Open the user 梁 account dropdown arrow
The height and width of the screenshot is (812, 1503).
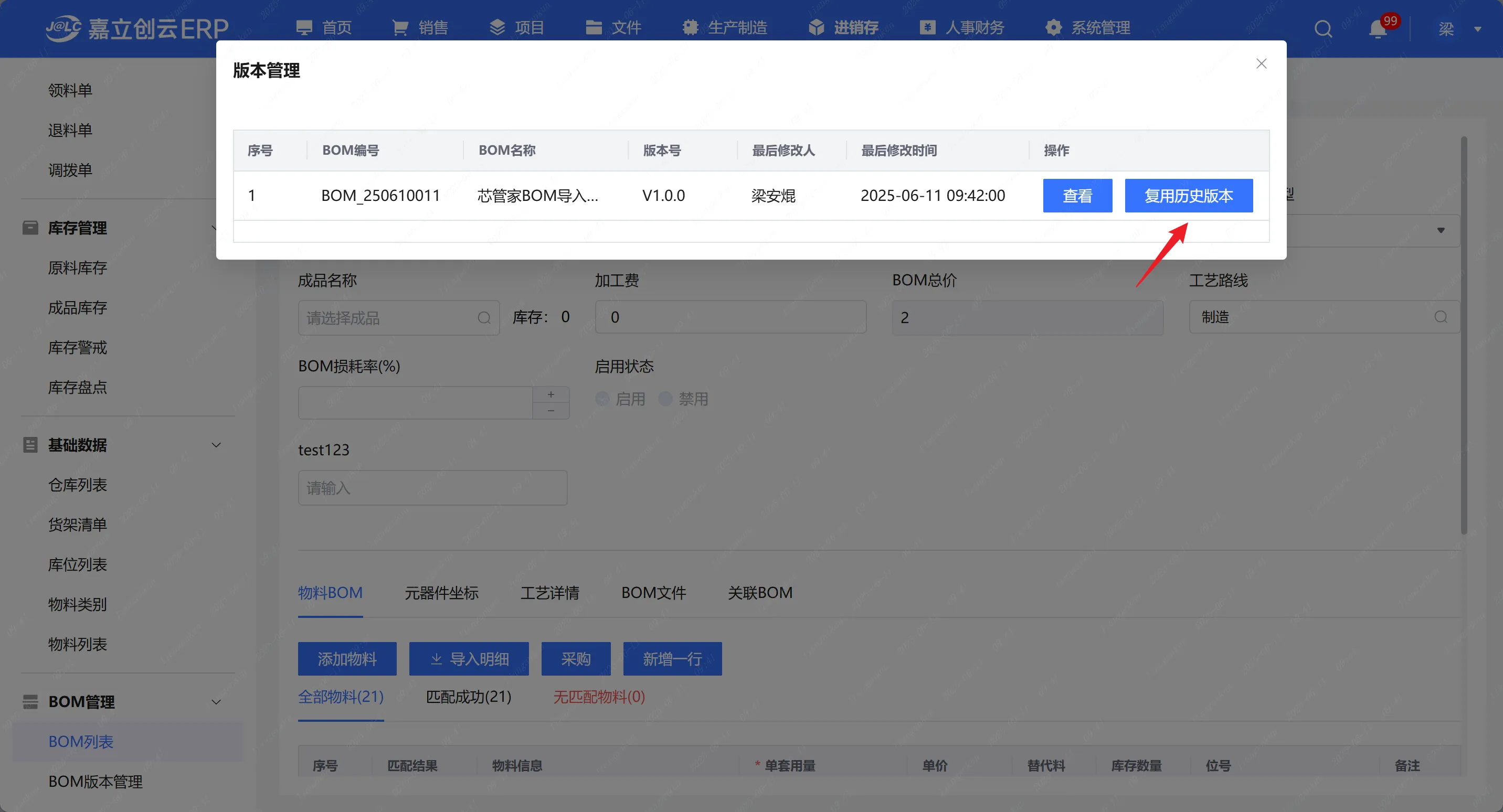pos(1477,28)
